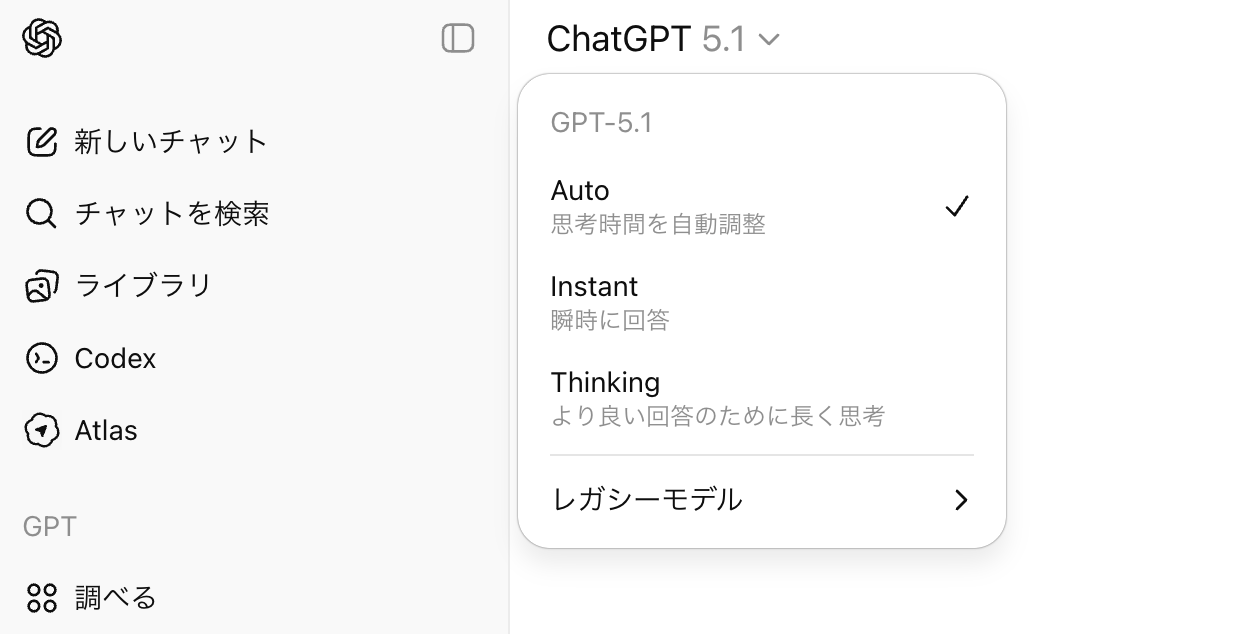The width and height of the screenshot is (1238, 634).
Task: Open the 新しいチャット menu entry
Action: [x=169, y=141]
